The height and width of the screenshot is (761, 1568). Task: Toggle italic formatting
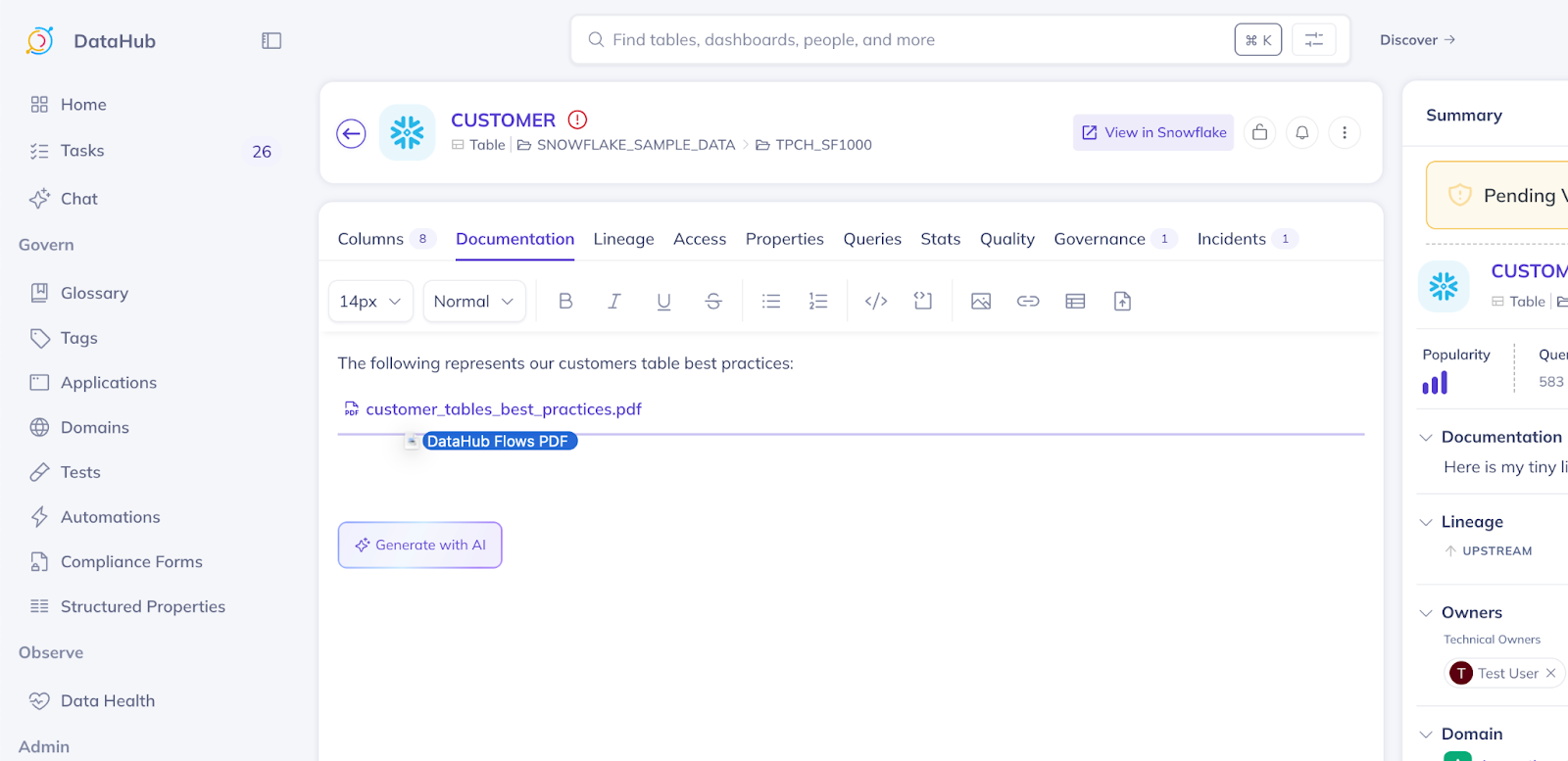pyautogui.click(x=614, y=301)
